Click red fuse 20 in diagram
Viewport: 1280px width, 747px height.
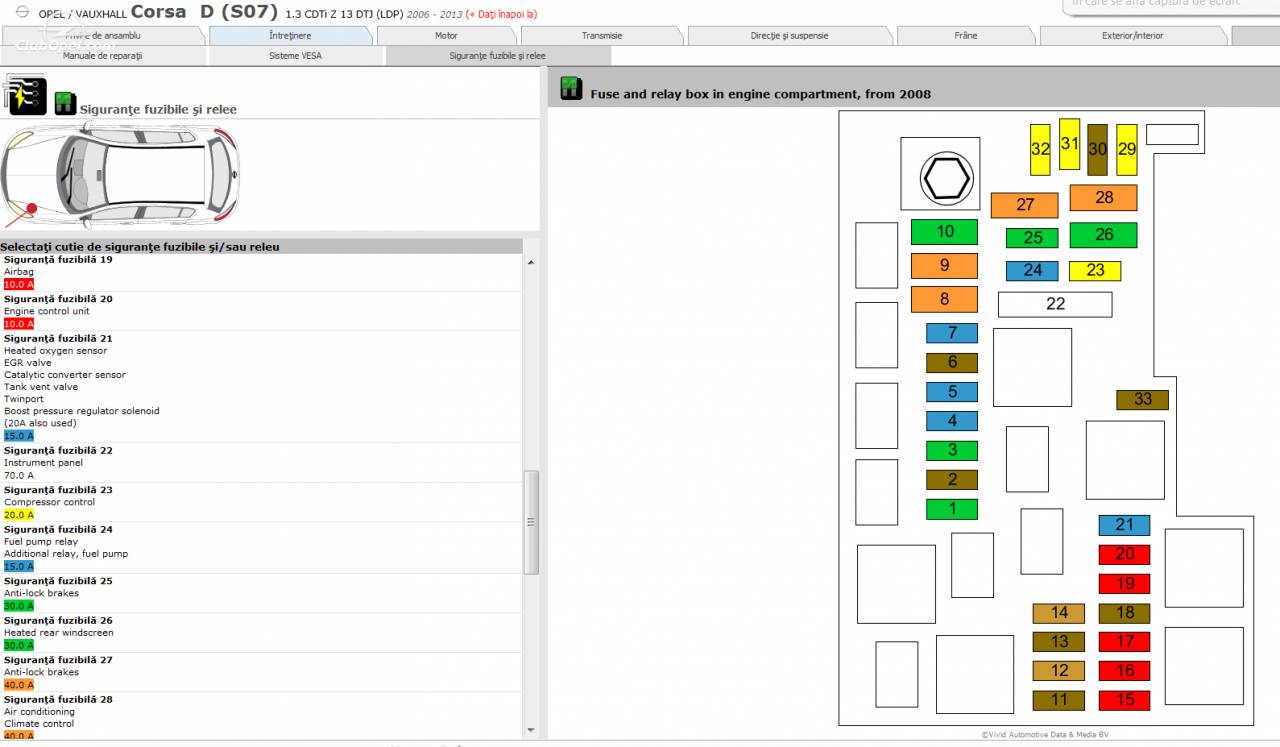1124,554
